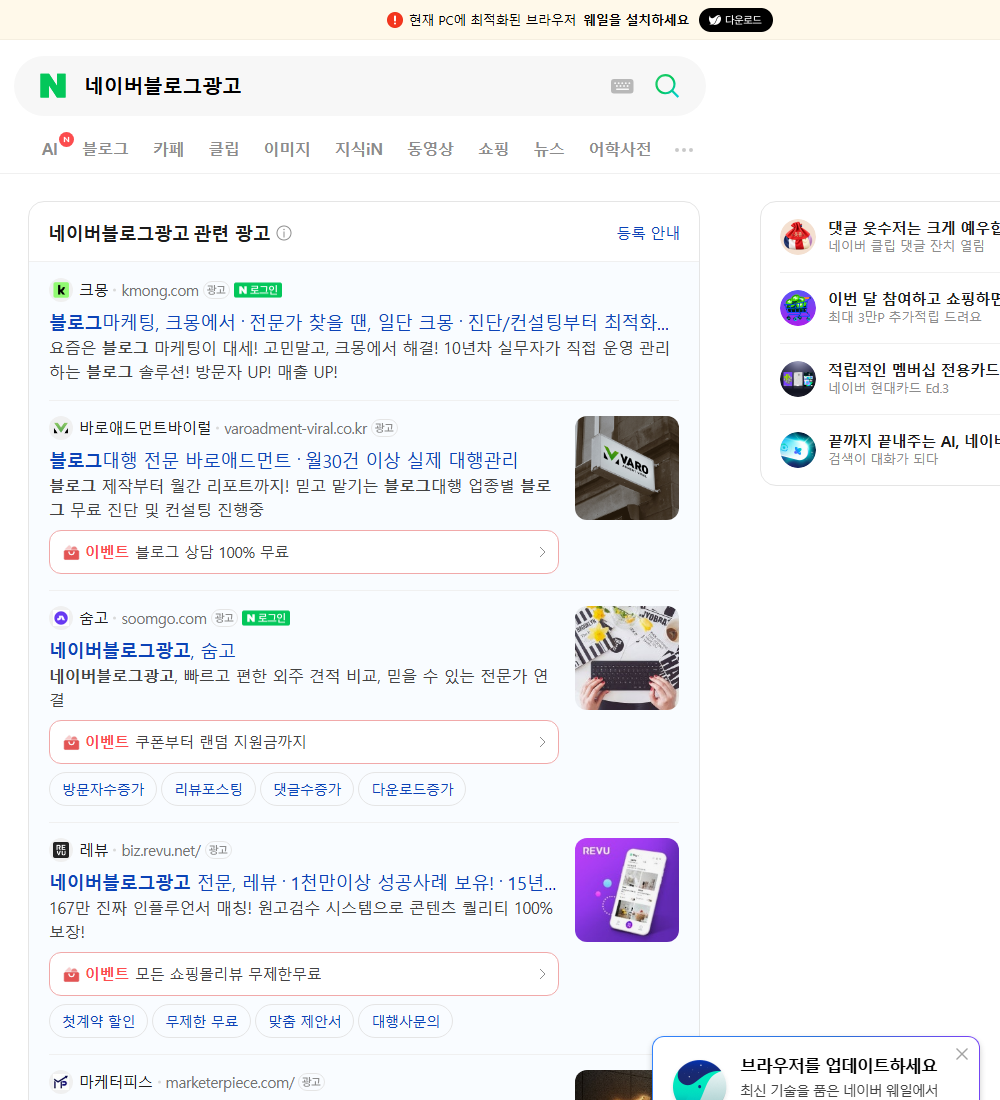Image resolution: width=1000 pixels, height=1100 pixels.
Task: Click the 댓글수증가 chip
Action: [307, 789]
